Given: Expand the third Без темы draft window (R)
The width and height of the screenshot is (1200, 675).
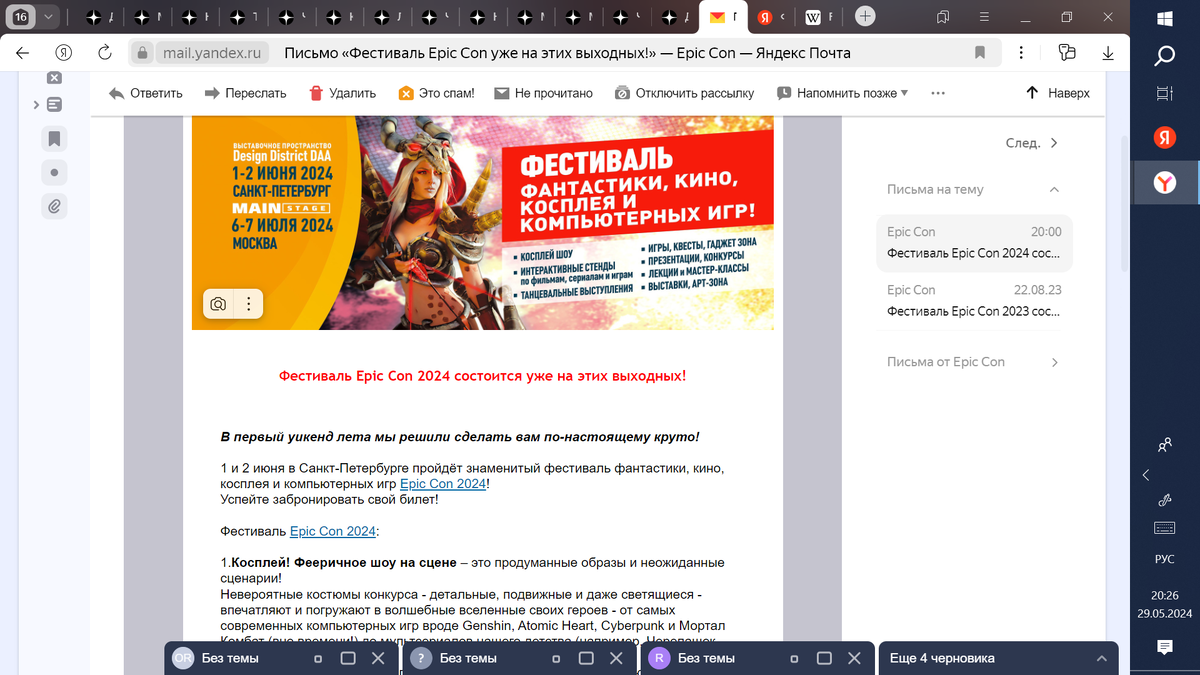Looking at the screenshot, I should (x=824, y=658).
